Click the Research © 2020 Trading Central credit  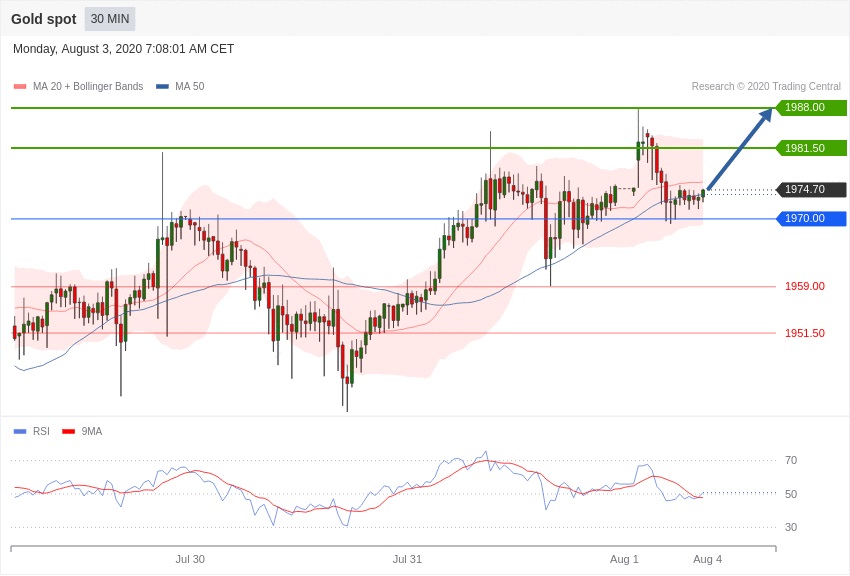point(766,86)
